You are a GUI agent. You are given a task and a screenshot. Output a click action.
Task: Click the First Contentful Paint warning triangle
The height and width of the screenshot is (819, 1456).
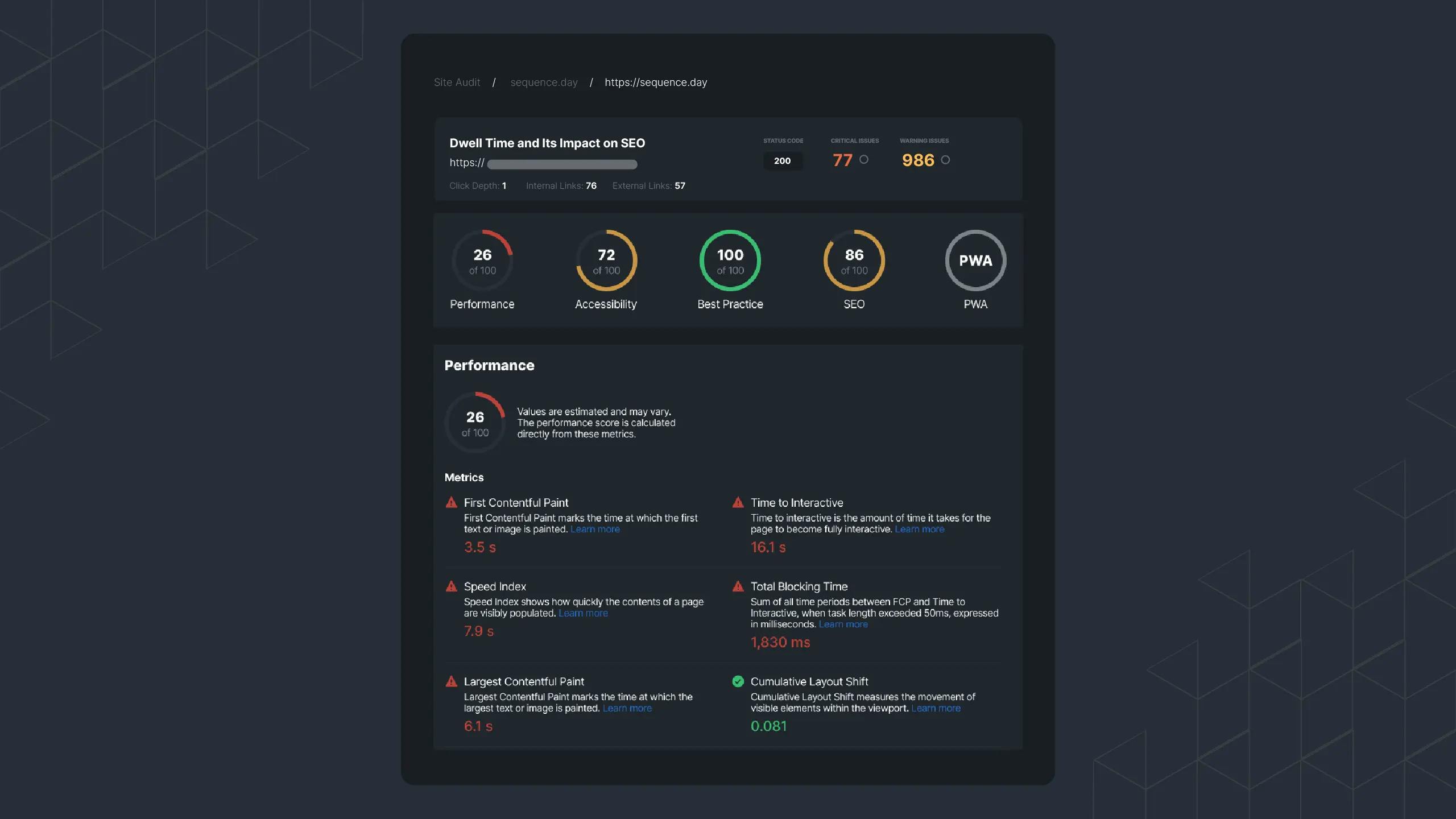tap(451, 503)
